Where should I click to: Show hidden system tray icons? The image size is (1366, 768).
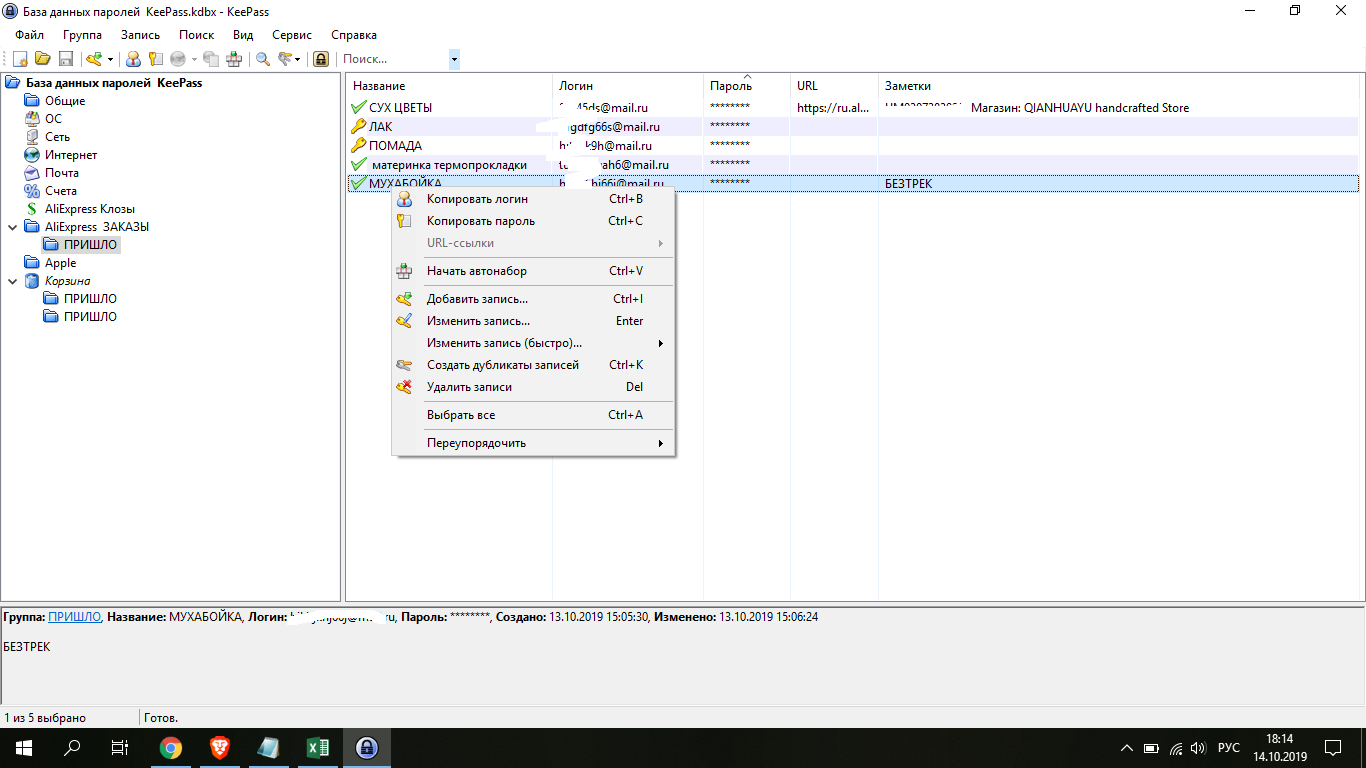click(x=1127, y=748)
